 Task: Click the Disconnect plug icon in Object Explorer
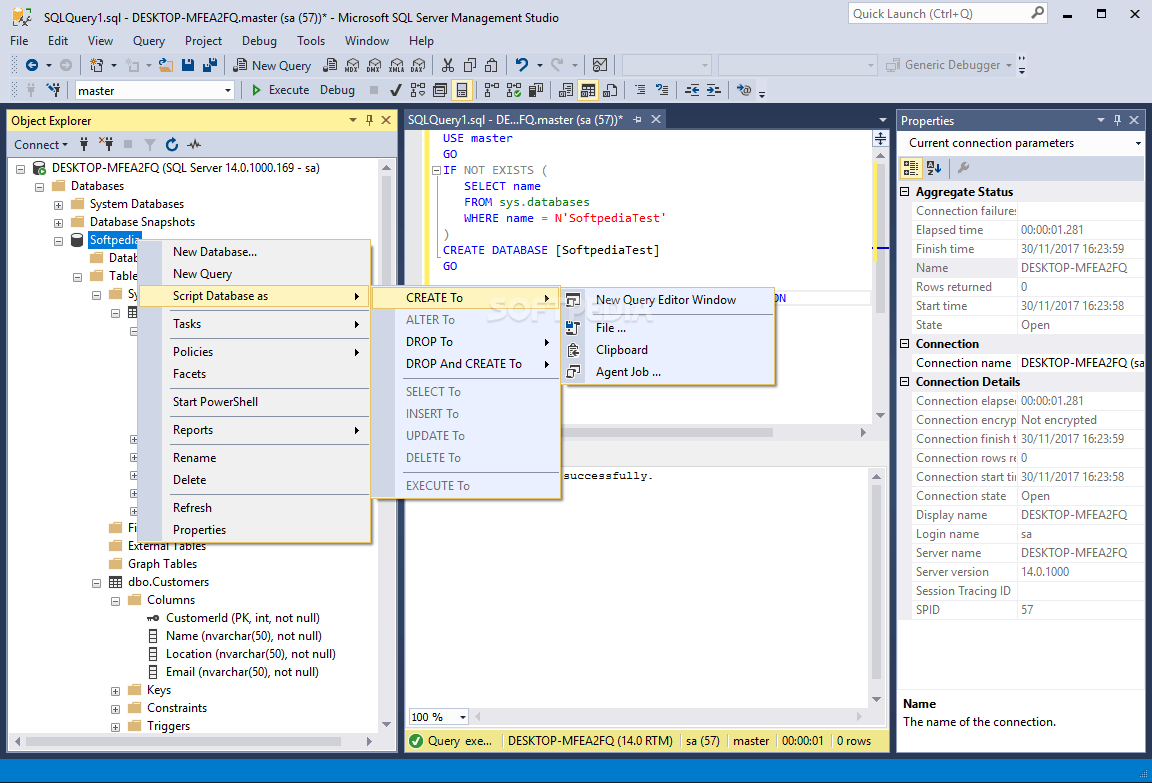tap(107, 145)
